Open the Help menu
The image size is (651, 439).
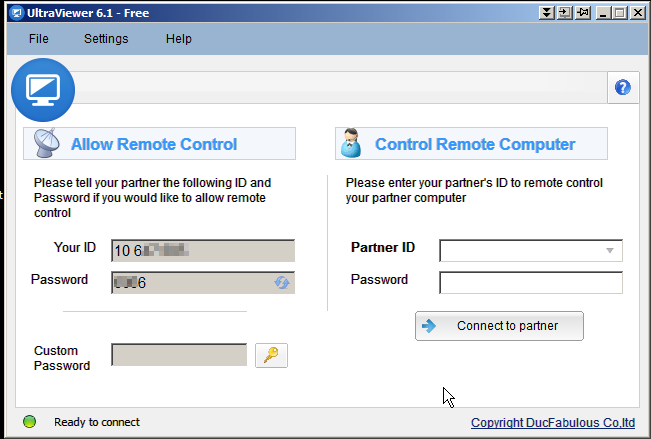pos(179,39)
